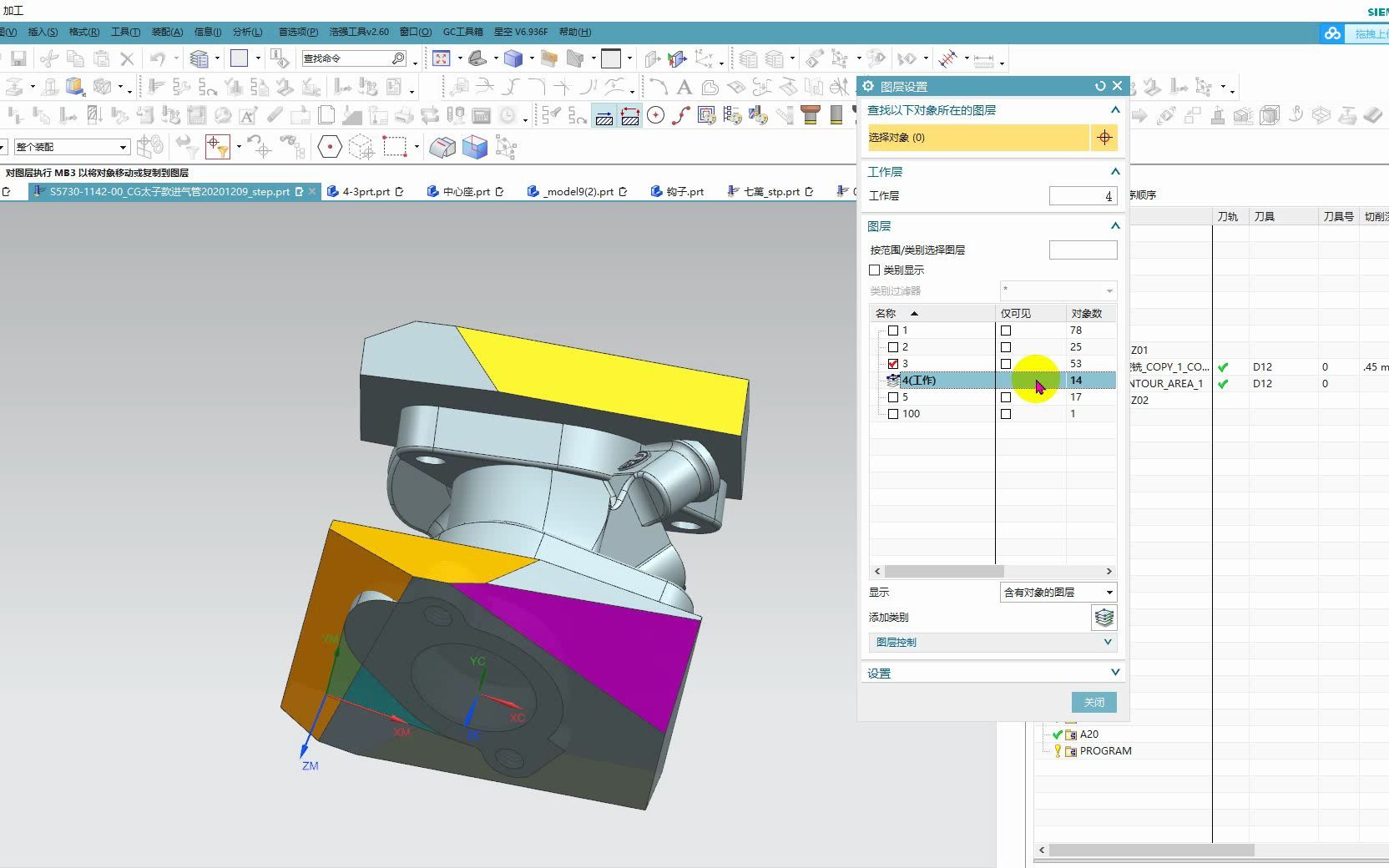Click the dashed rectangle selection icon

[x=395, y=147]
